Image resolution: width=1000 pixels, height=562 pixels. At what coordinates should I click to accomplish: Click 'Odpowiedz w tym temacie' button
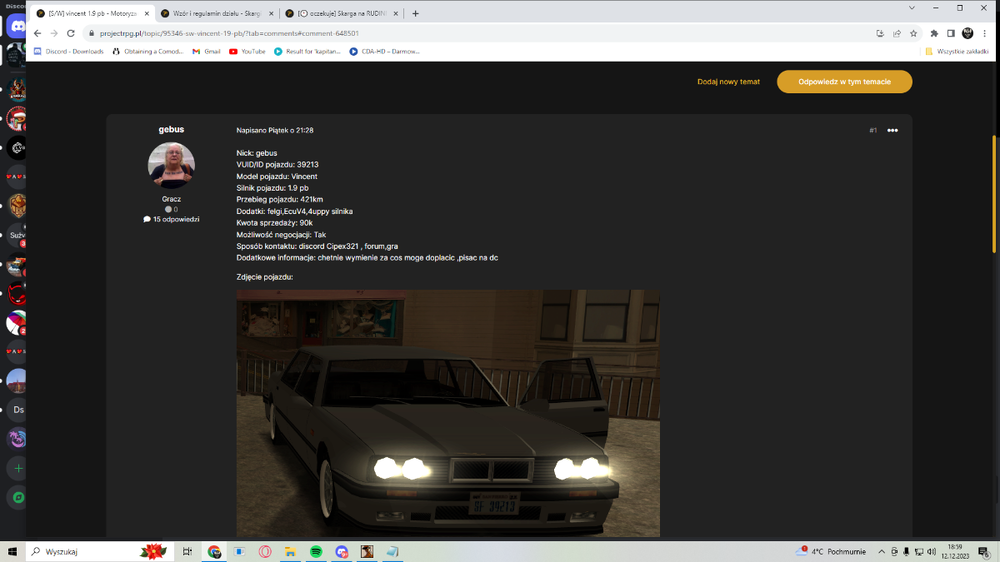pyautogui.click(x=844, y=82)
